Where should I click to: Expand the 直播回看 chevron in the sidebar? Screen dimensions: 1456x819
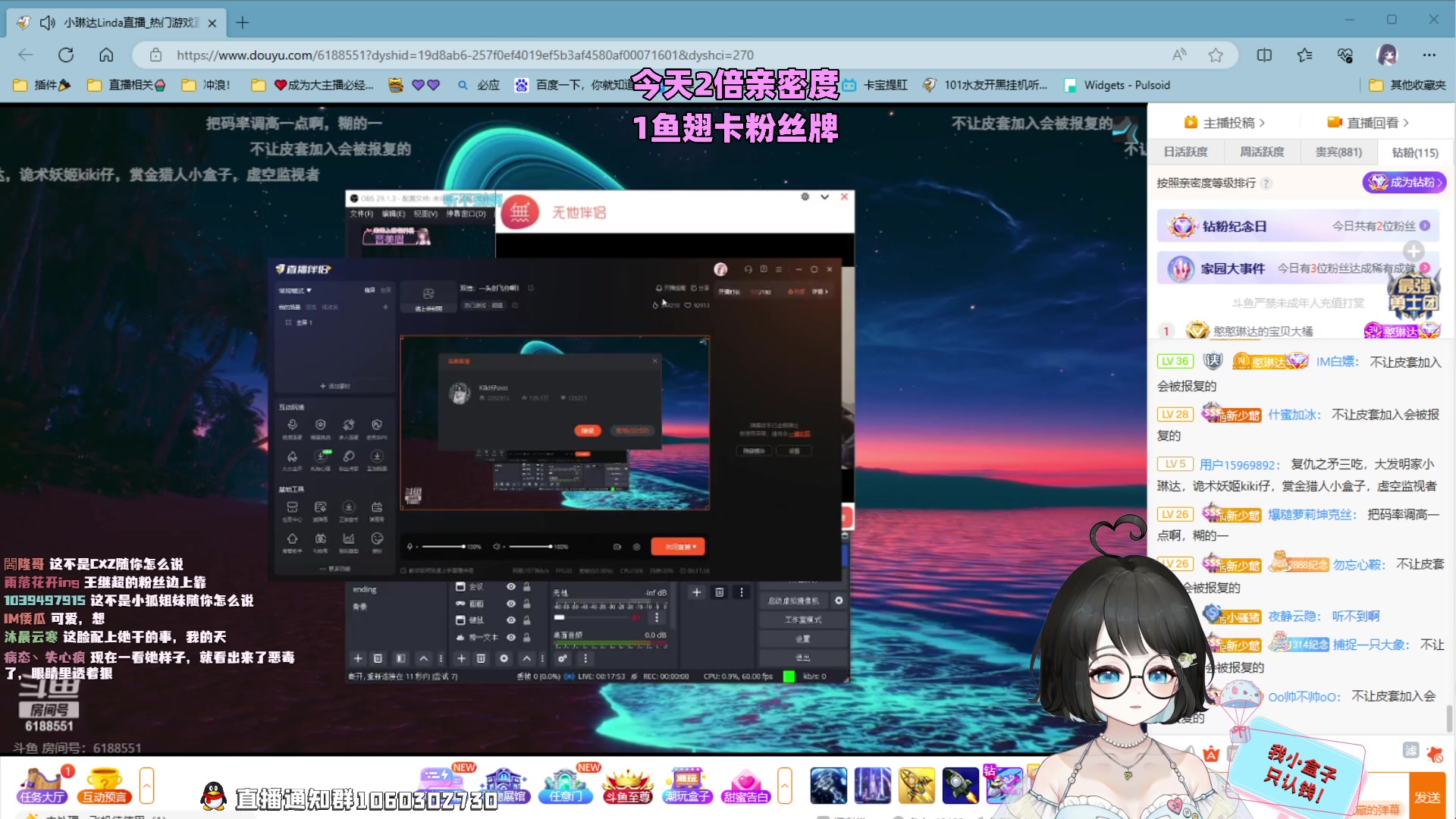1407,121
